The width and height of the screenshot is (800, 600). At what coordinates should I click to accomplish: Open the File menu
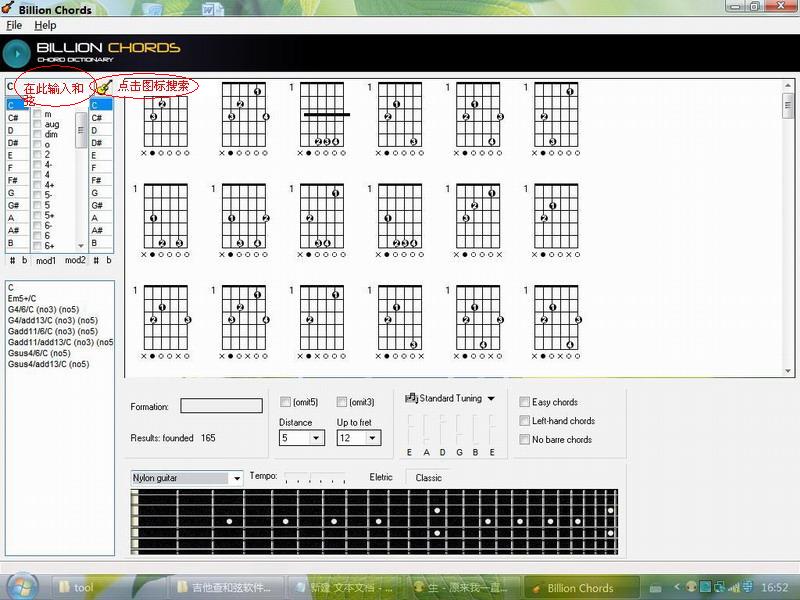[14, 25]
